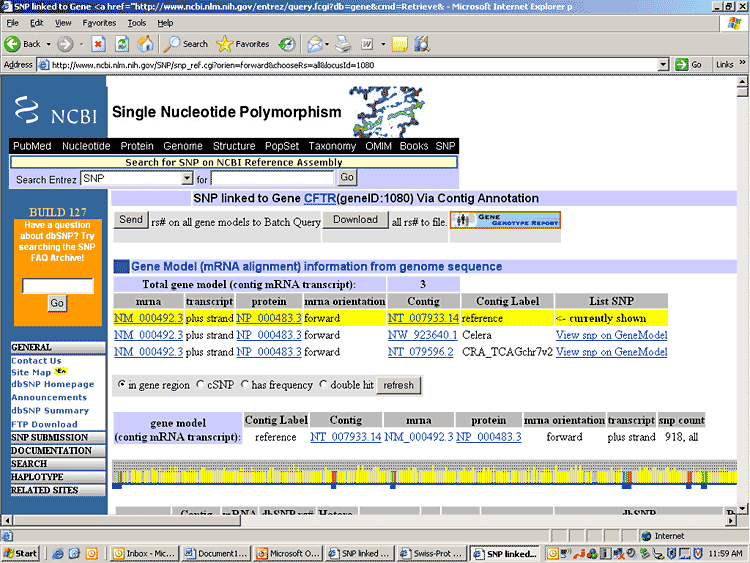Viewport: 750px width, 563px height.
Task: Open the Search toolbar button
Action: [186, 44]
